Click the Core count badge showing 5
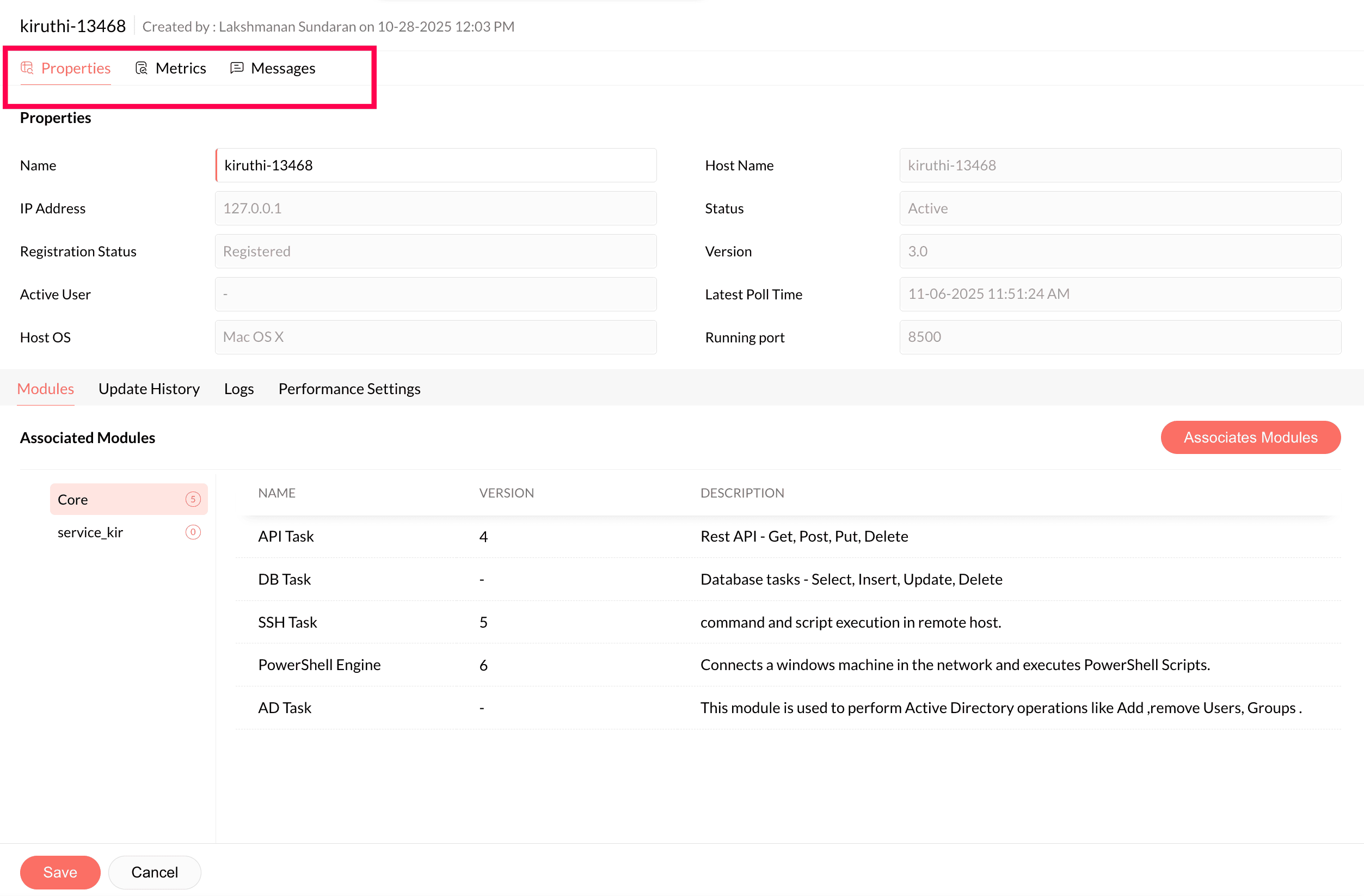This screenshot has height=896, width=1364. 193,499
